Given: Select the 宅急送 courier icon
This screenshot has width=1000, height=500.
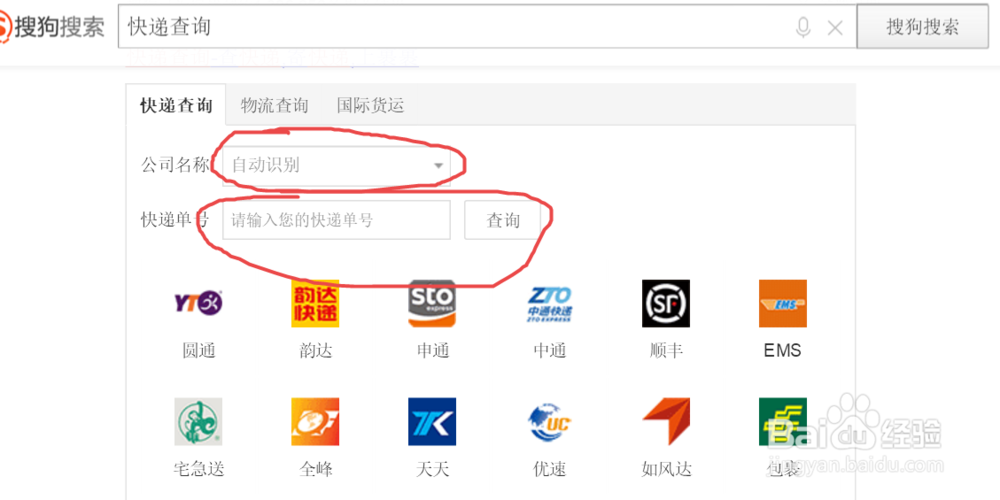Looking at the screenshot, I should click(x=198, y=422).
